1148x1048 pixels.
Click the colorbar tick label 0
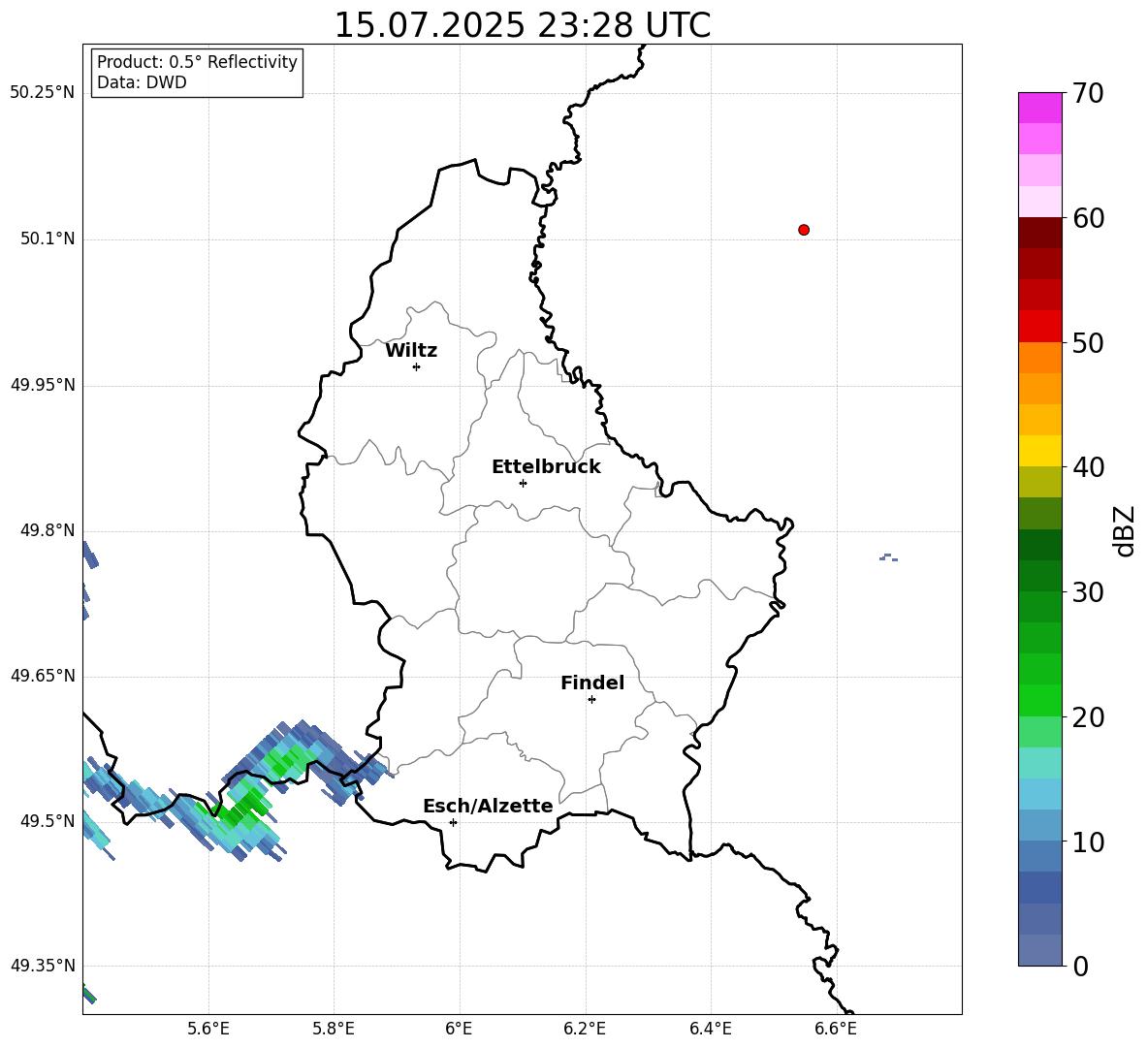[x=1080, y=967]
